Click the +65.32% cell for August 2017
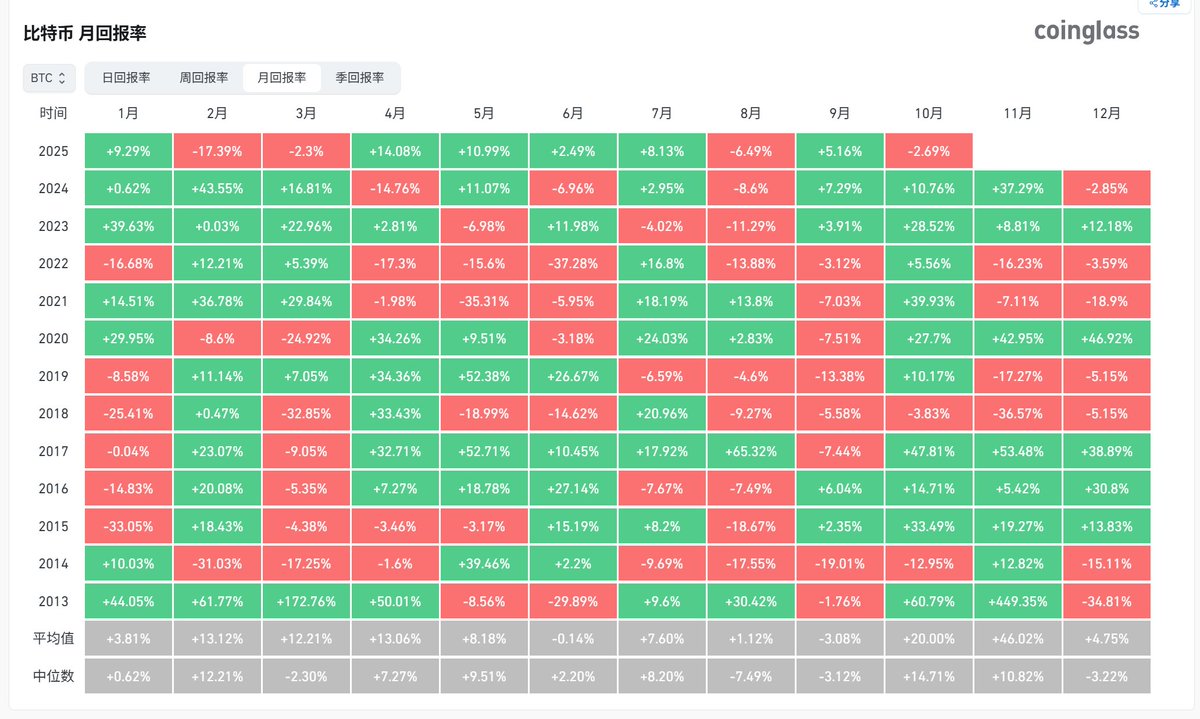 point(751,450)
